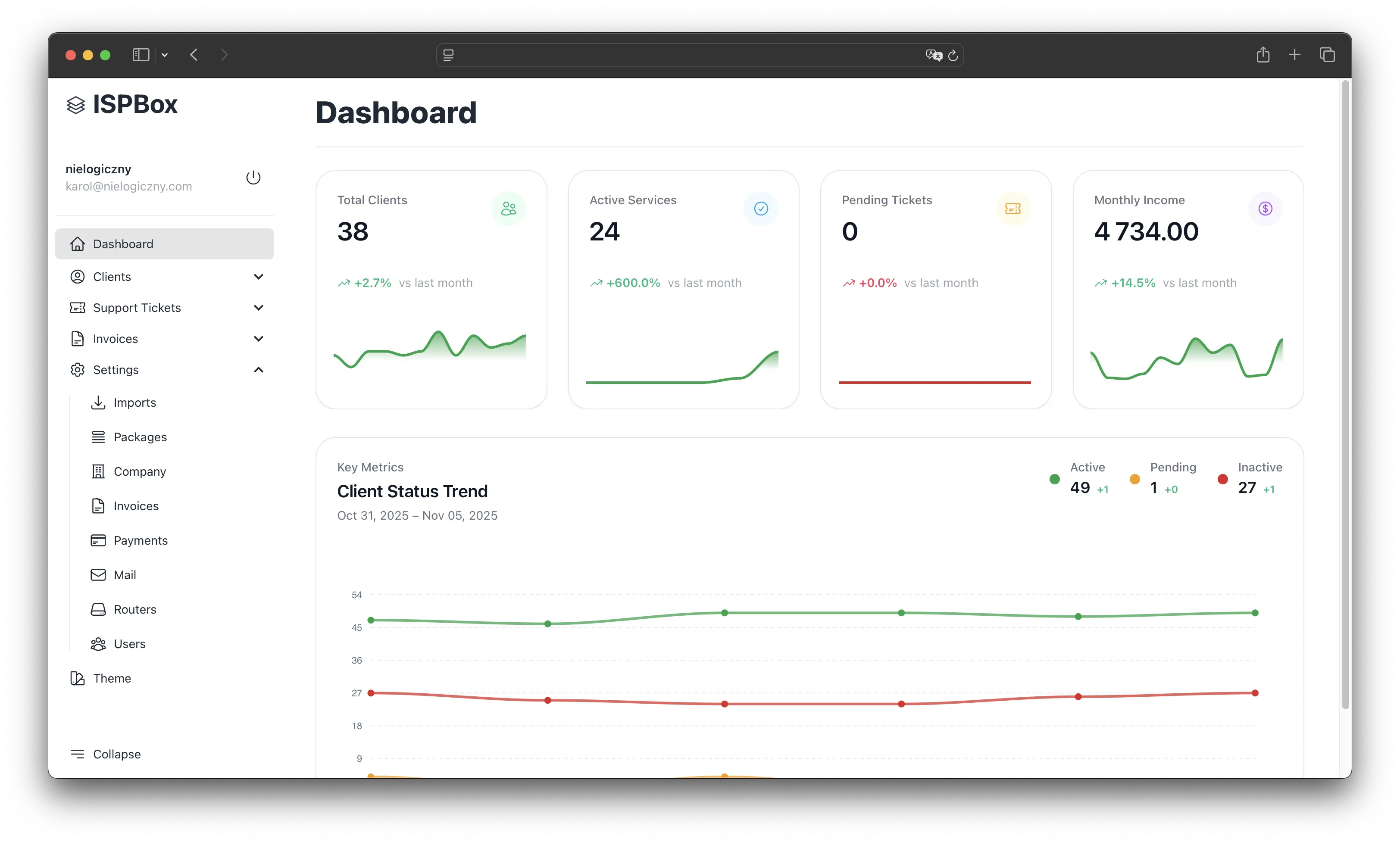Expand the Clients section

(x=259, y=276)
